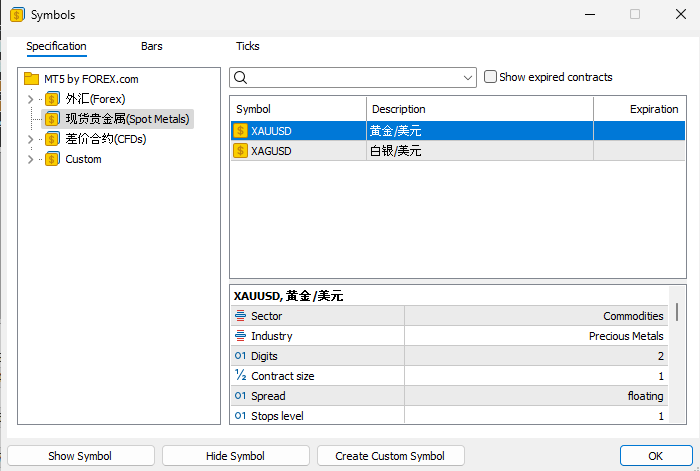Image resolution: width=700 pixels, height=471 pixels.
Task: Open the symbol search dropdown arrow
Action: pyautogui.click(x=469, y=77)
